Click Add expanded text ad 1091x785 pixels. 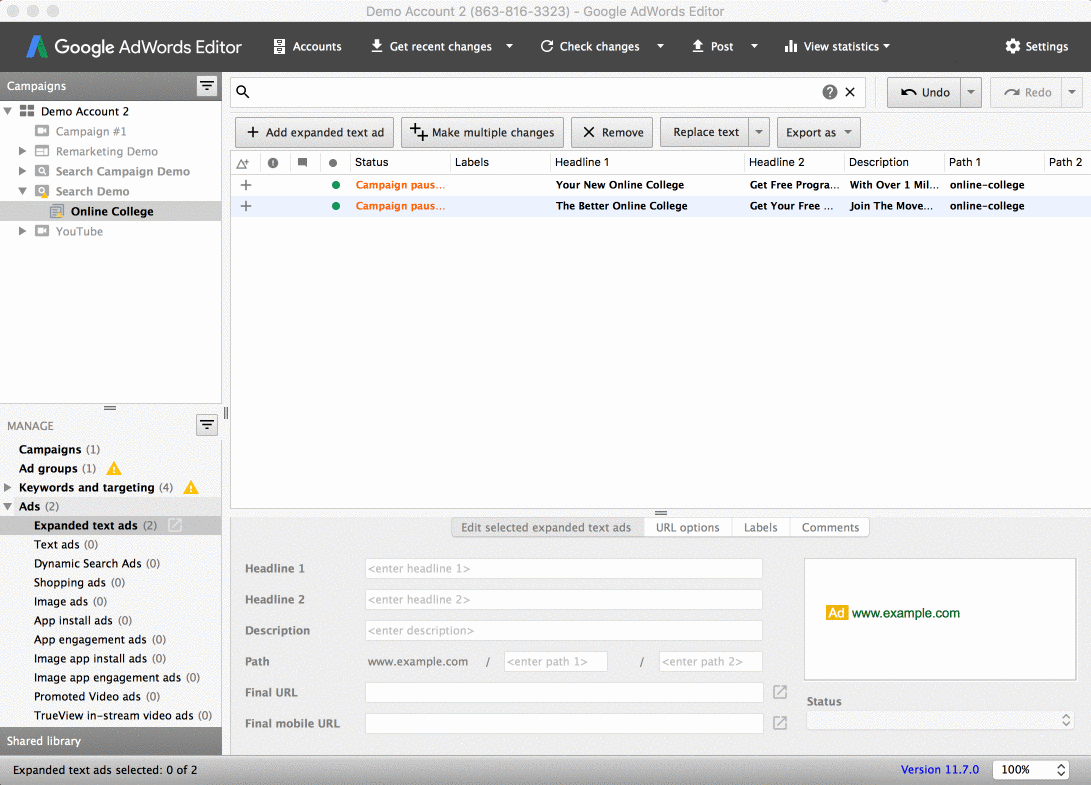point(314,132)
